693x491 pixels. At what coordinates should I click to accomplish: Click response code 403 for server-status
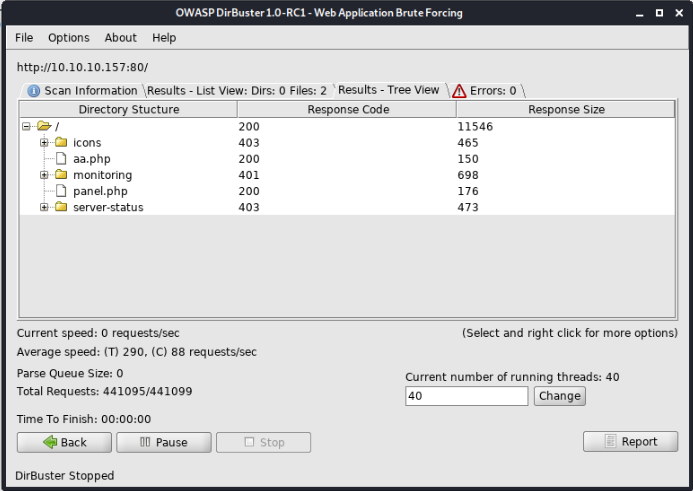pos(249,207)
